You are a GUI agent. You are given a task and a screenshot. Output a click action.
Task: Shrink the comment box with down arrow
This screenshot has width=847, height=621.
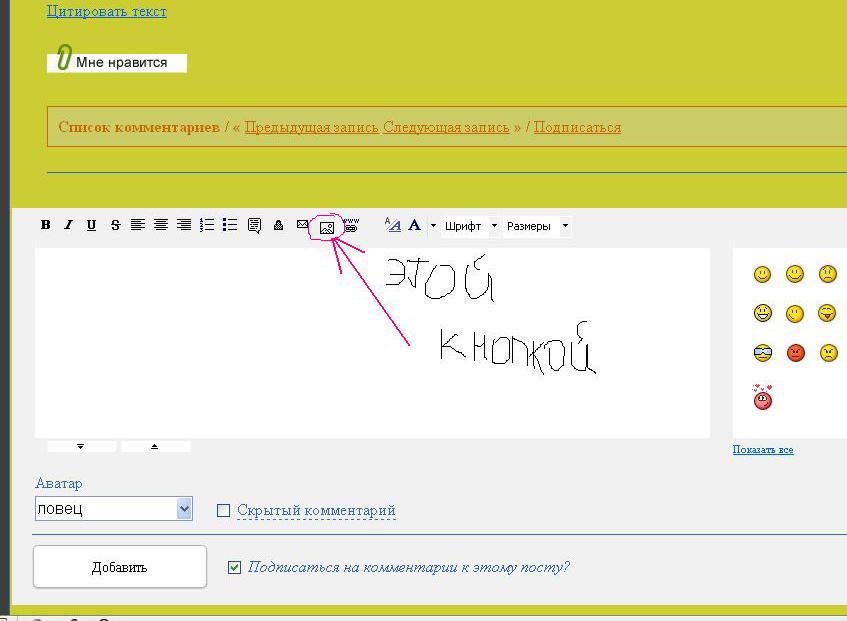click(81, 447)
